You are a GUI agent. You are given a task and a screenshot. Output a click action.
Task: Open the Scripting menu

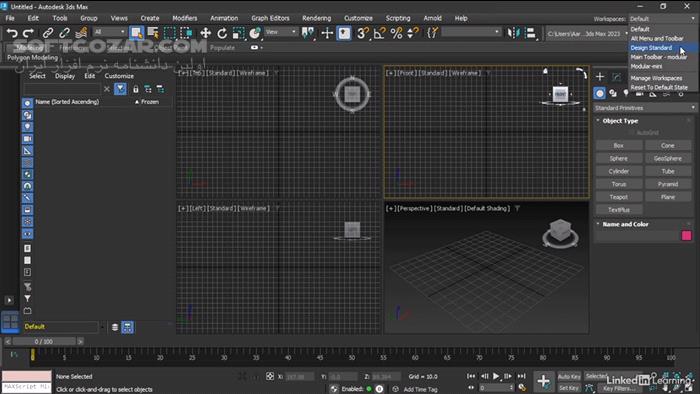[398, 18]
